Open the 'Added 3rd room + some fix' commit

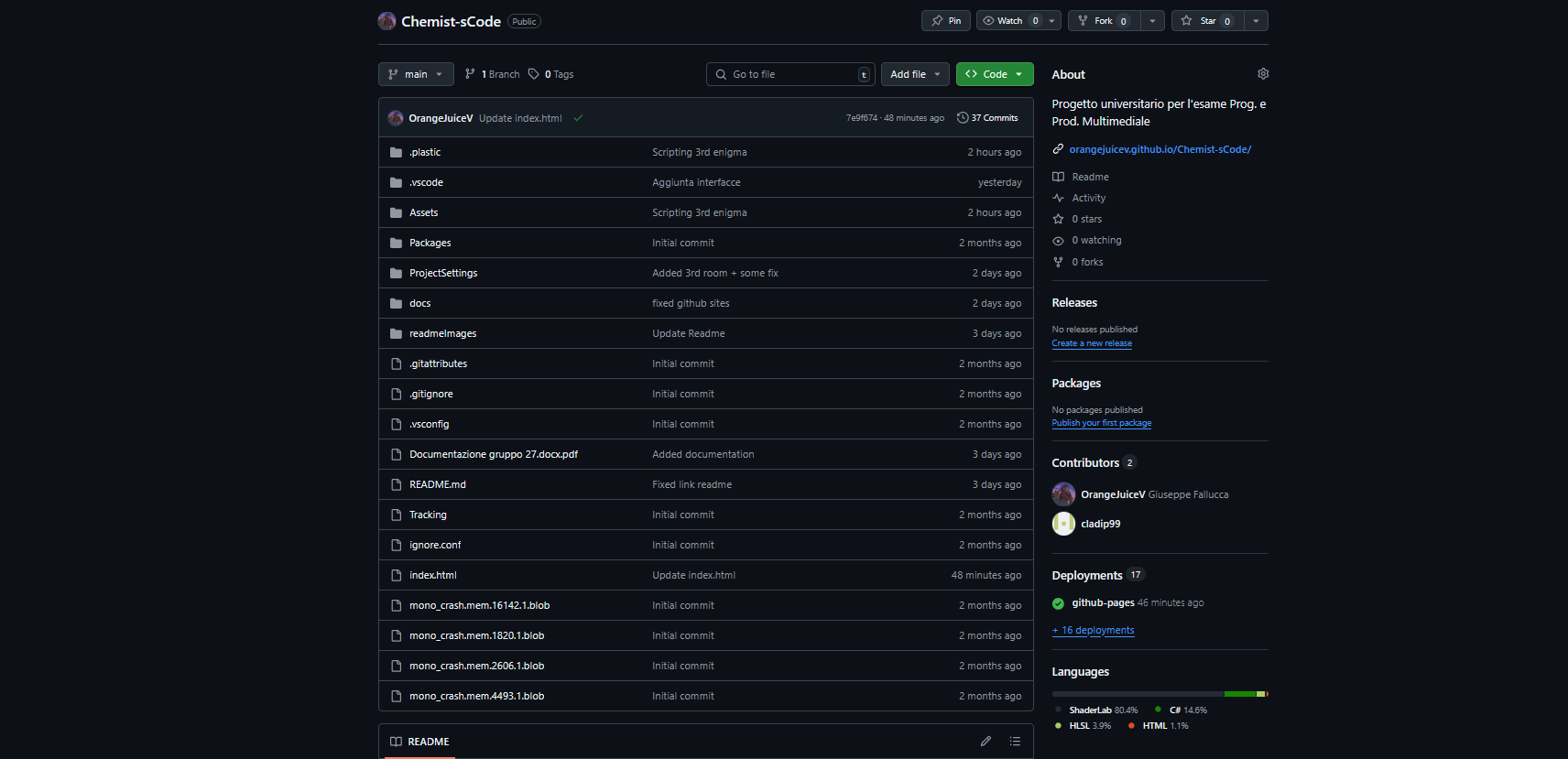coord(715,273)
